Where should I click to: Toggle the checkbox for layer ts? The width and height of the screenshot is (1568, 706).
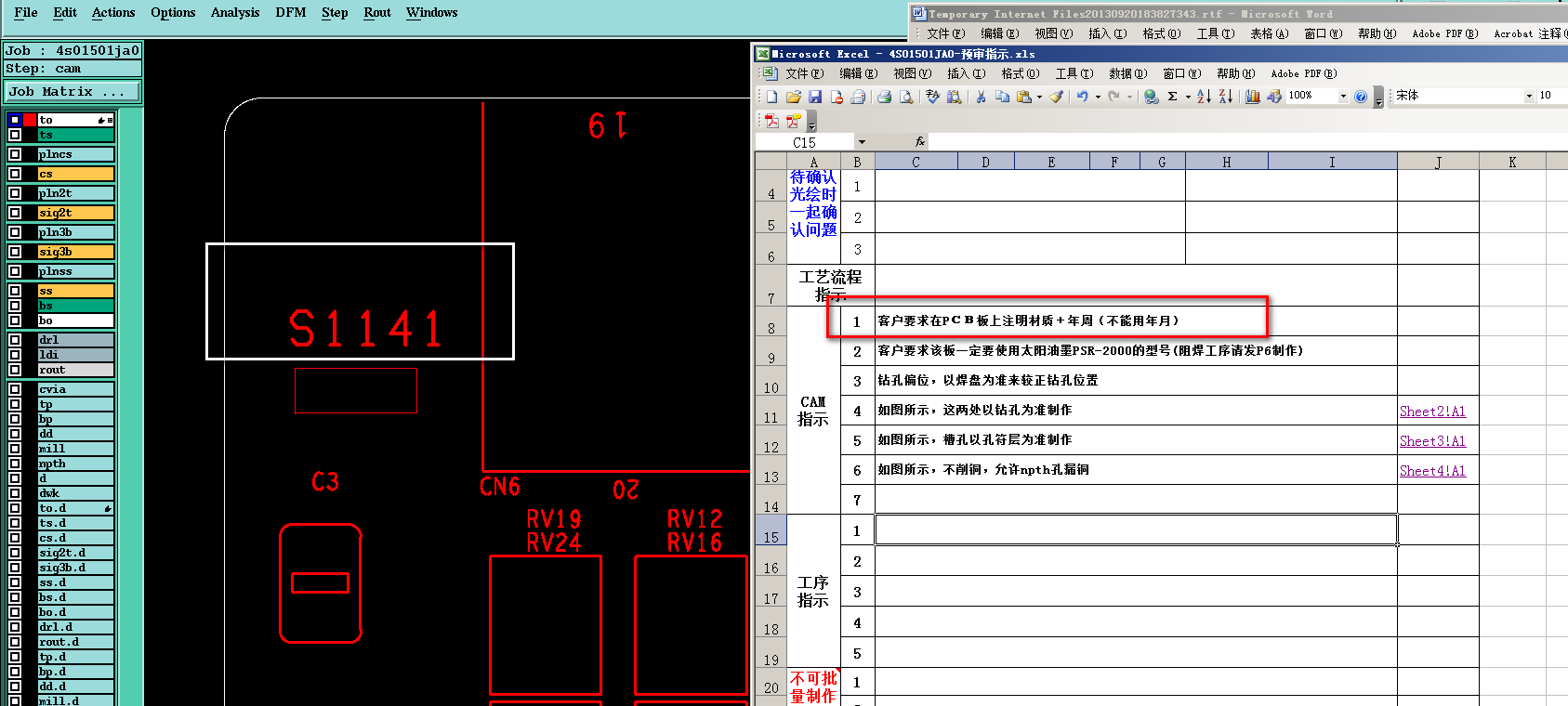[15, 135]
